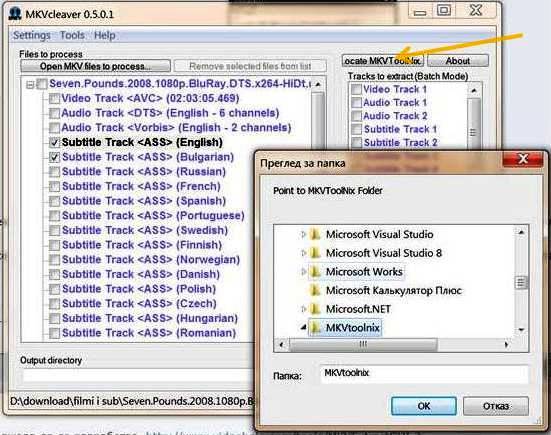Check batch mode Audio Track 1 checkbox
Viewport: 551px width, 435px height.
pos(356,103)
